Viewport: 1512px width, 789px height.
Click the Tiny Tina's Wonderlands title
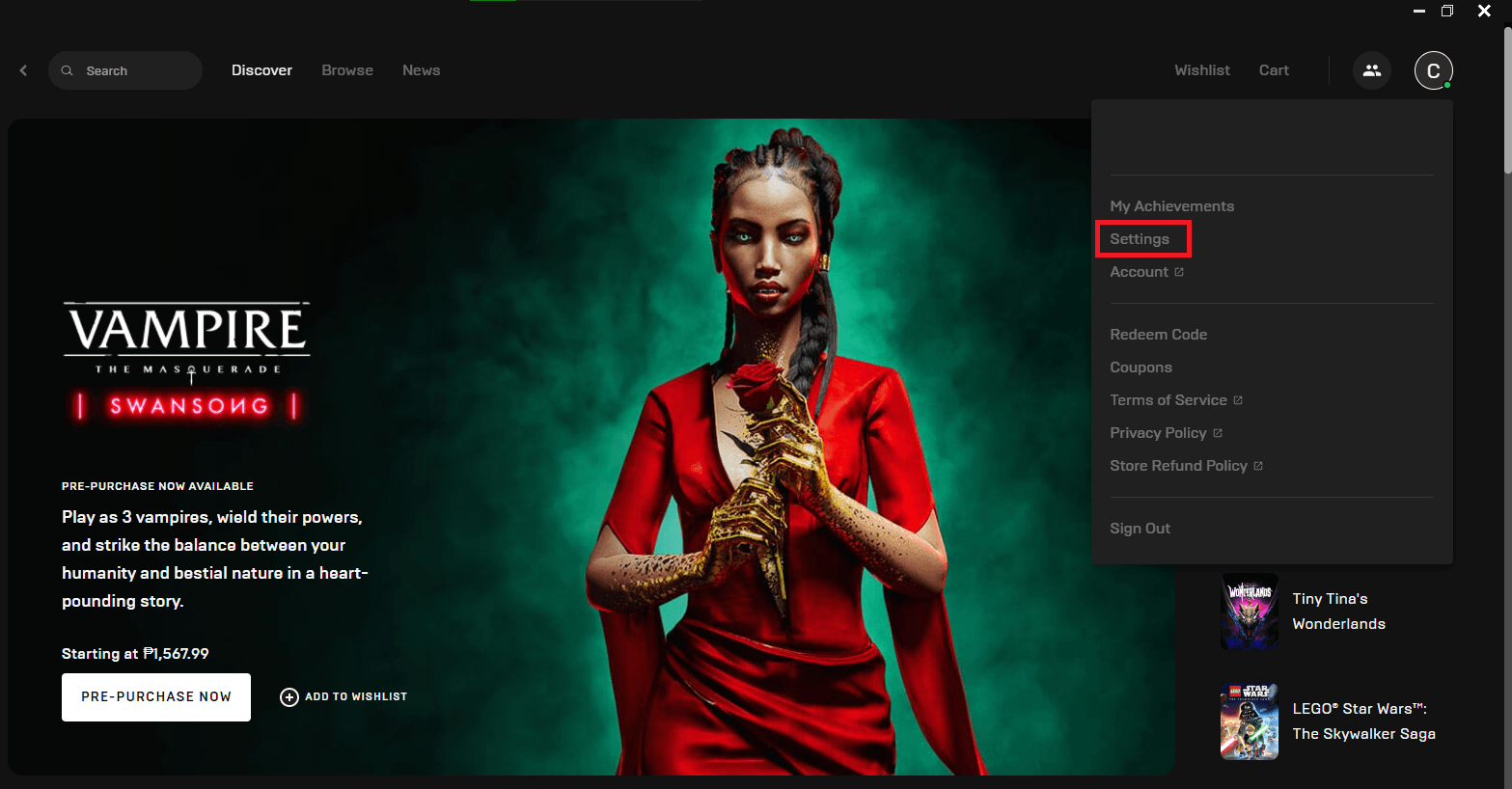tap(1338, 612)
